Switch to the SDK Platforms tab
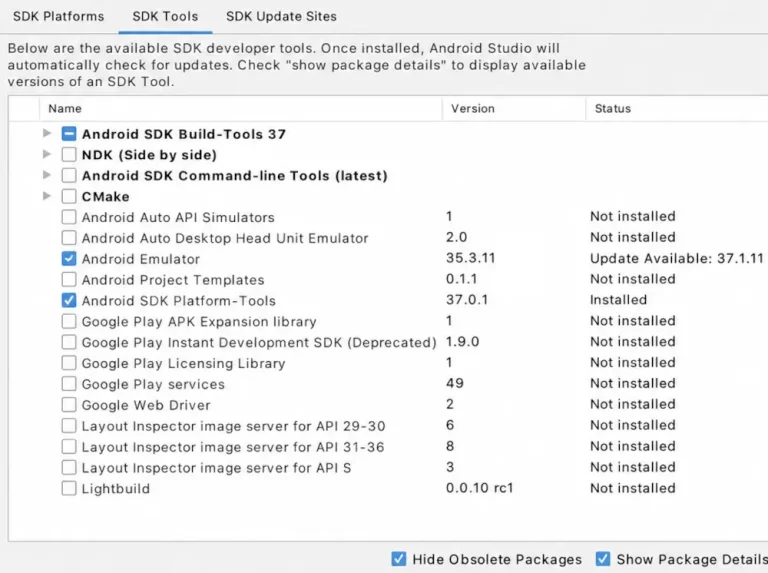This screenshot has width=768, height=573. click(58, 16)
